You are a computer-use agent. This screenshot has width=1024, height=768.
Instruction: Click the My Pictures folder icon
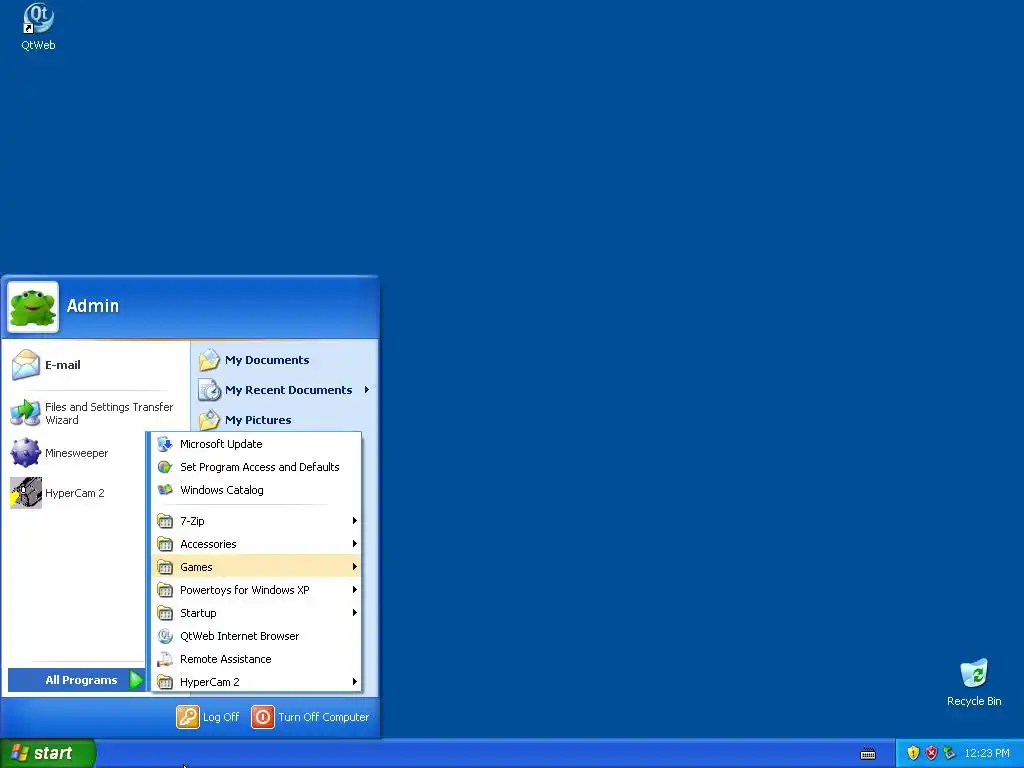pos(209,420)
